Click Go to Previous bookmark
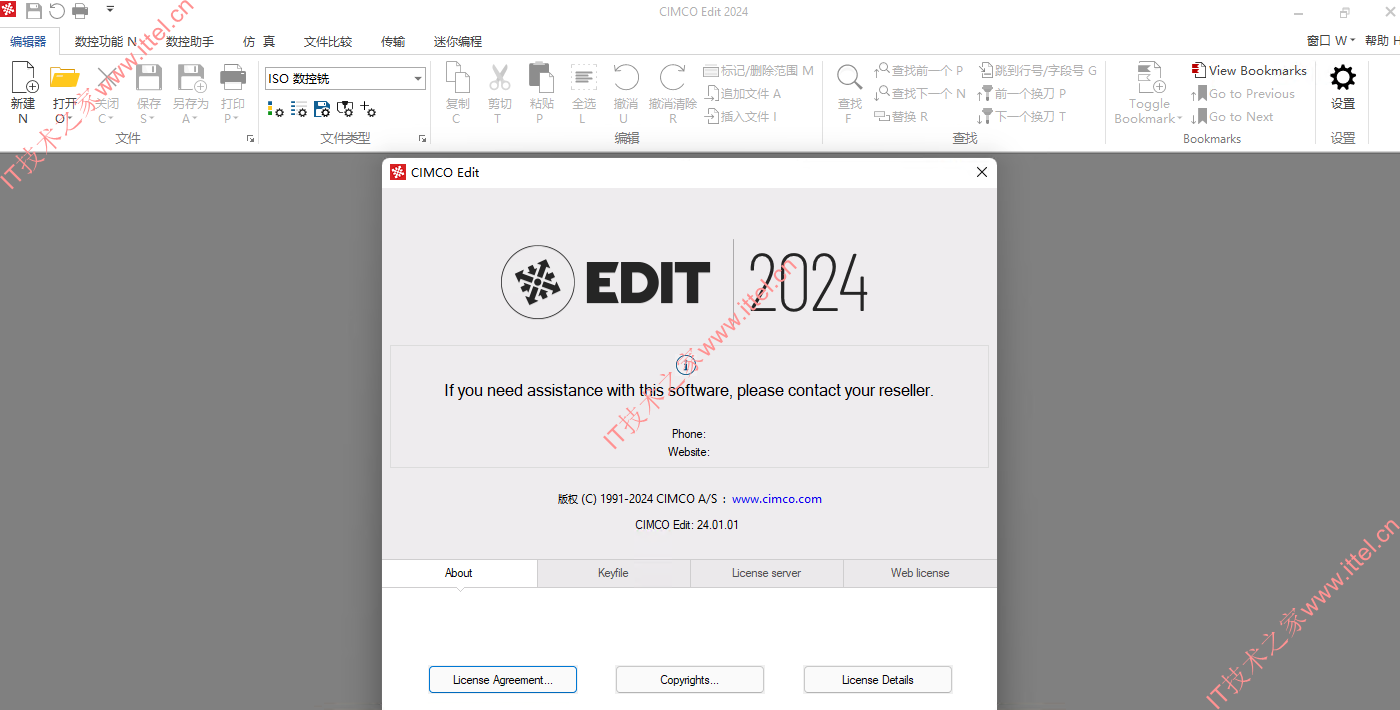1400x710 pixels. [1243, 94]
